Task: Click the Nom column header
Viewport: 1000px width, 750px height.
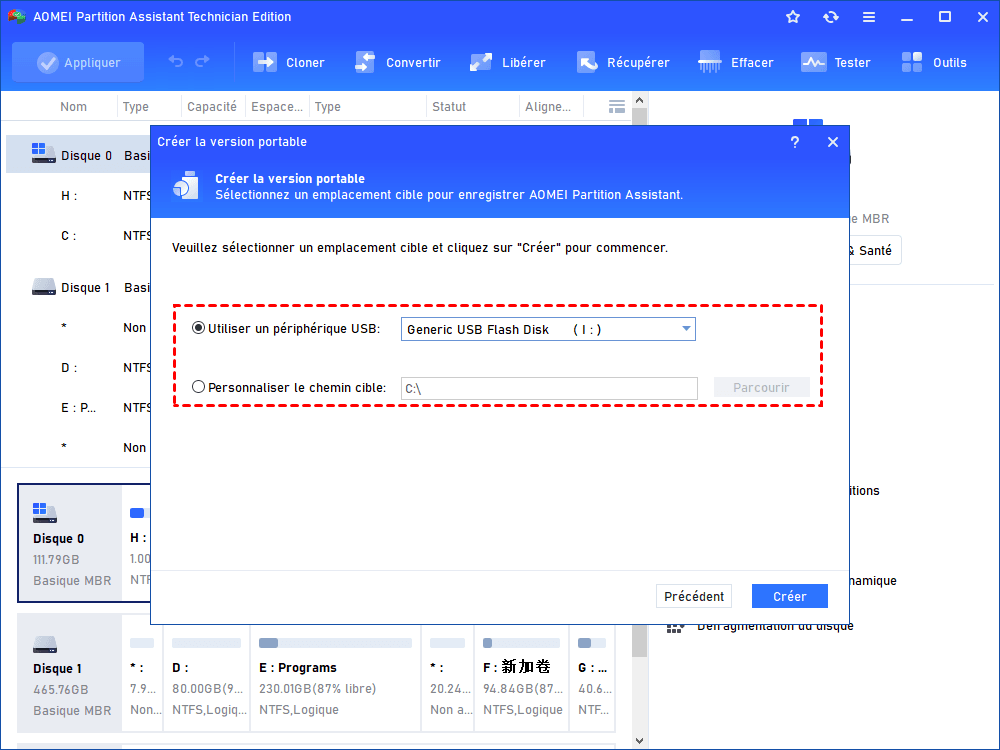Action: pos(73,107)
